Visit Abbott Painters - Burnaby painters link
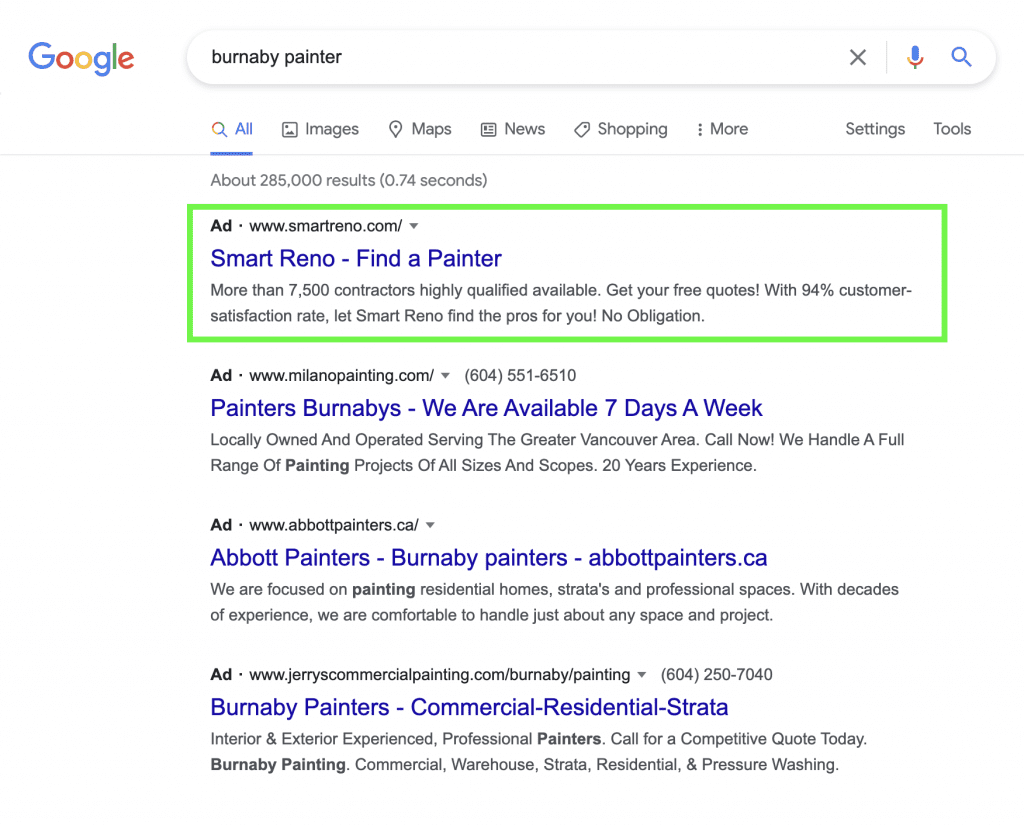 (489, 558)
